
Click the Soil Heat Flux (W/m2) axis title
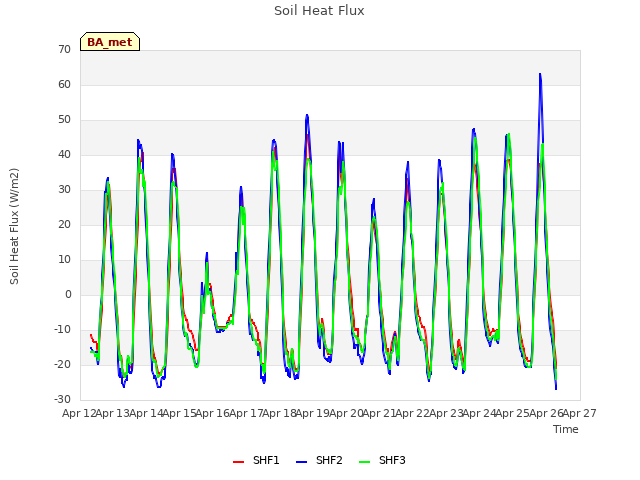14,226
